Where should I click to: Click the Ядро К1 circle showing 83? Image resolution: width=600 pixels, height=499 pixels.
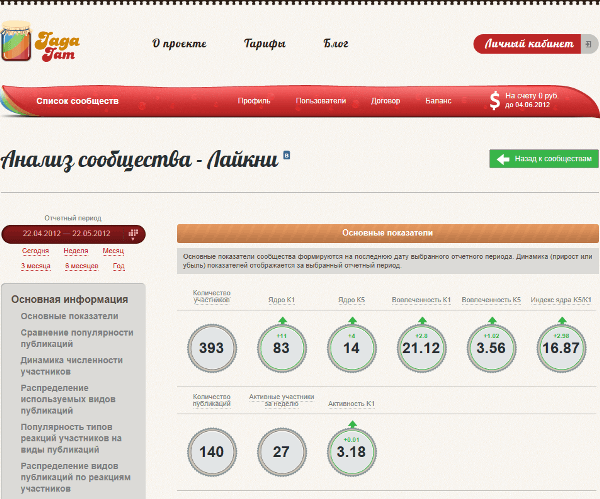tap(281, 347)
